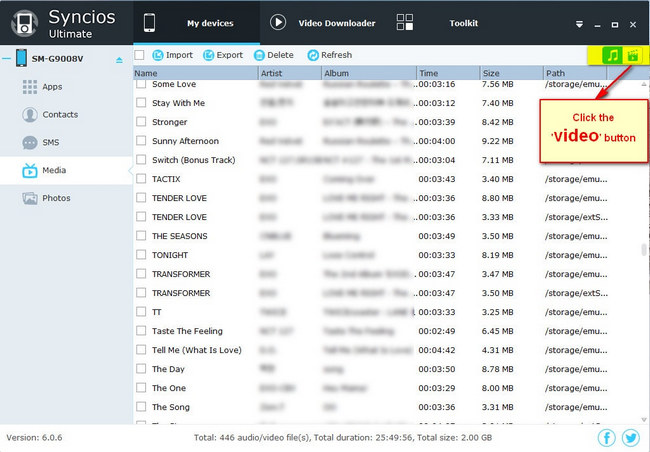
Task: Click the 3.50 MB TRANSFORMER row
Action: [x=387, y=293]
